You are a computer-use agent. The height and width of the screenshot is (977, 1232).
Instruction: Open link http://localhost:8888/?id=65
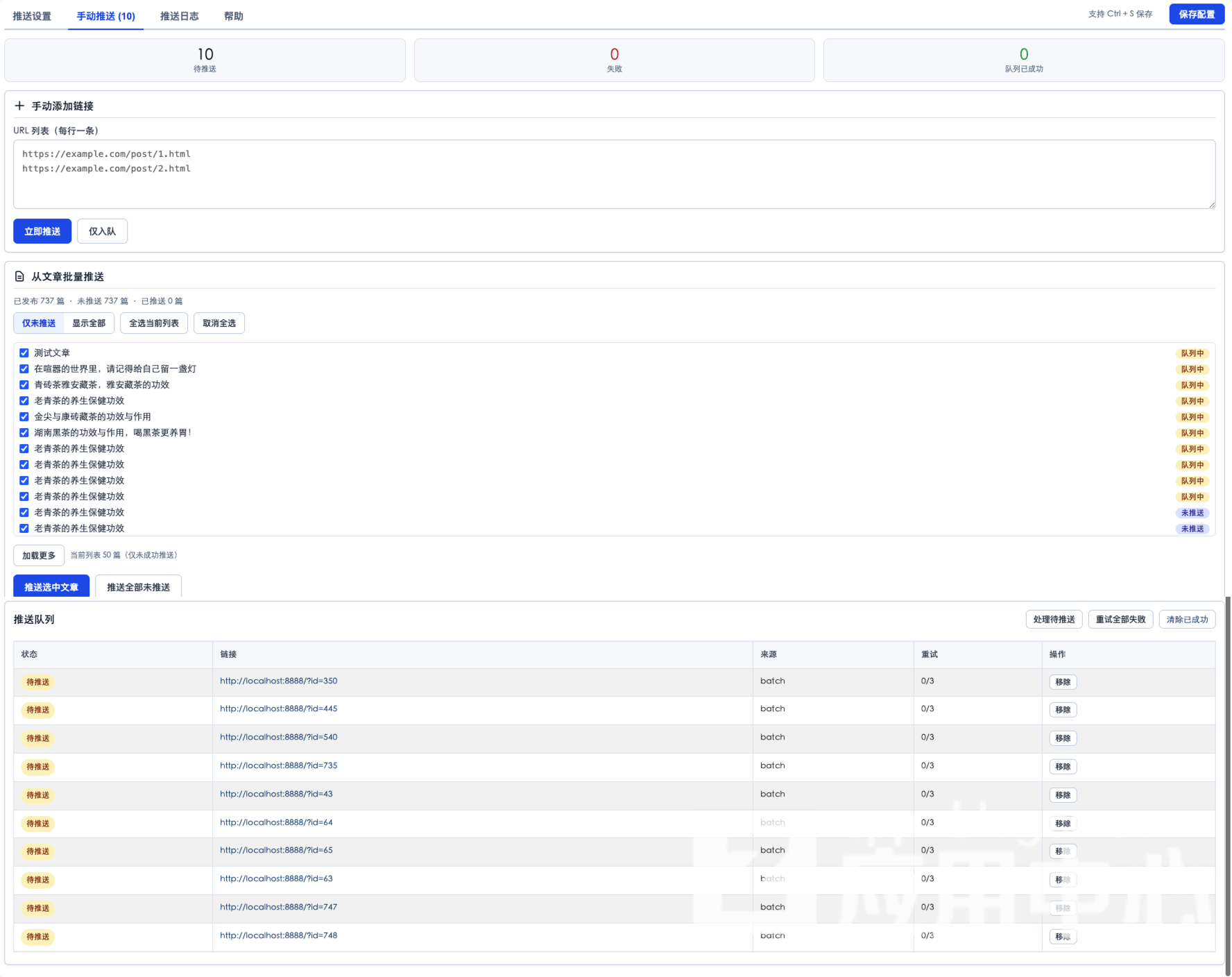tap(276, 850)
